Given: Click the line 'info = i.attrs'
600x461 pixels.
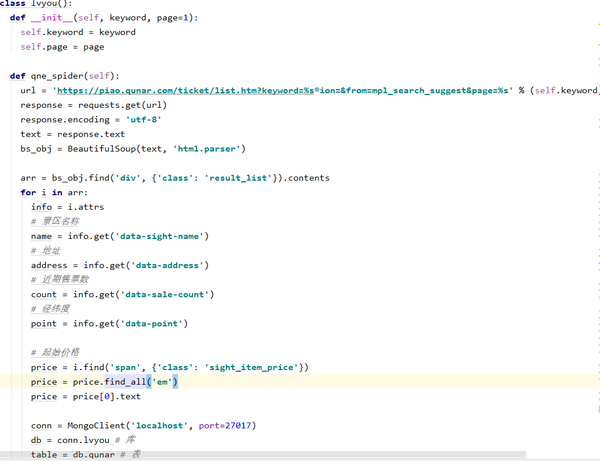Looking at the screenshot, I should pyautogui.click(x=67, y=207).
